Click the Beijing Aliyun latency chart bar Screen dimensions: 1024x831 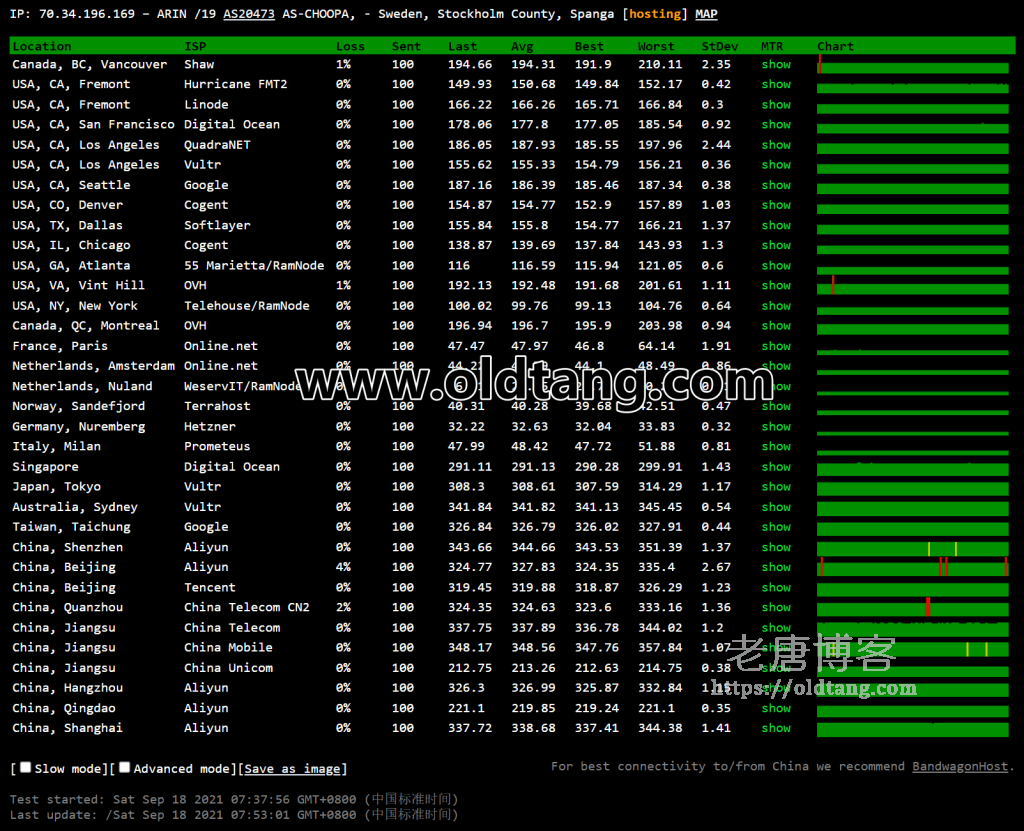(912, 568)
